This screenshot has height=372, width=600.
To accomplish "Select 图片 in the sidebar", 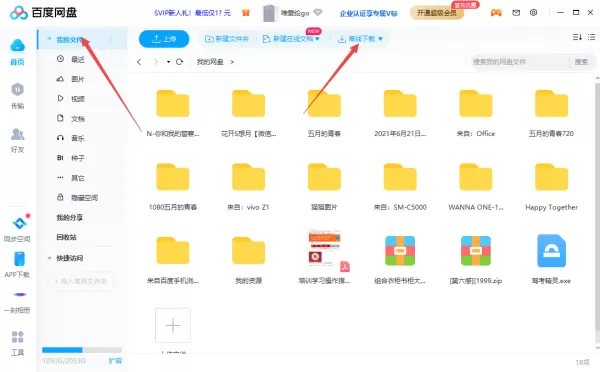I will click(x=78, y=79).
